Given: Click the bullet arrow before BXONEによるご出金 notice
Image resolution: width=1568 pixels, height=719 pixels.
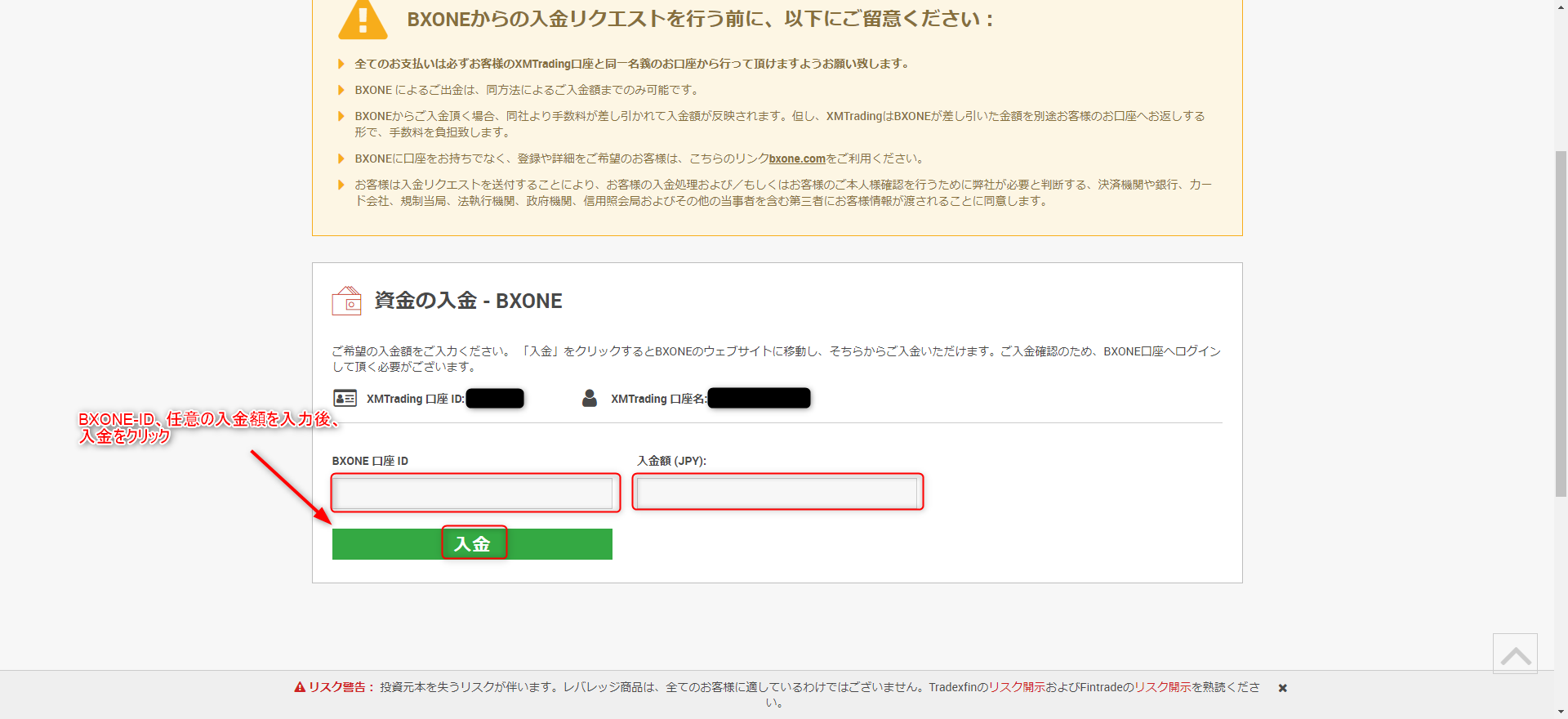Looking at the screenshot, I should 341,90.
